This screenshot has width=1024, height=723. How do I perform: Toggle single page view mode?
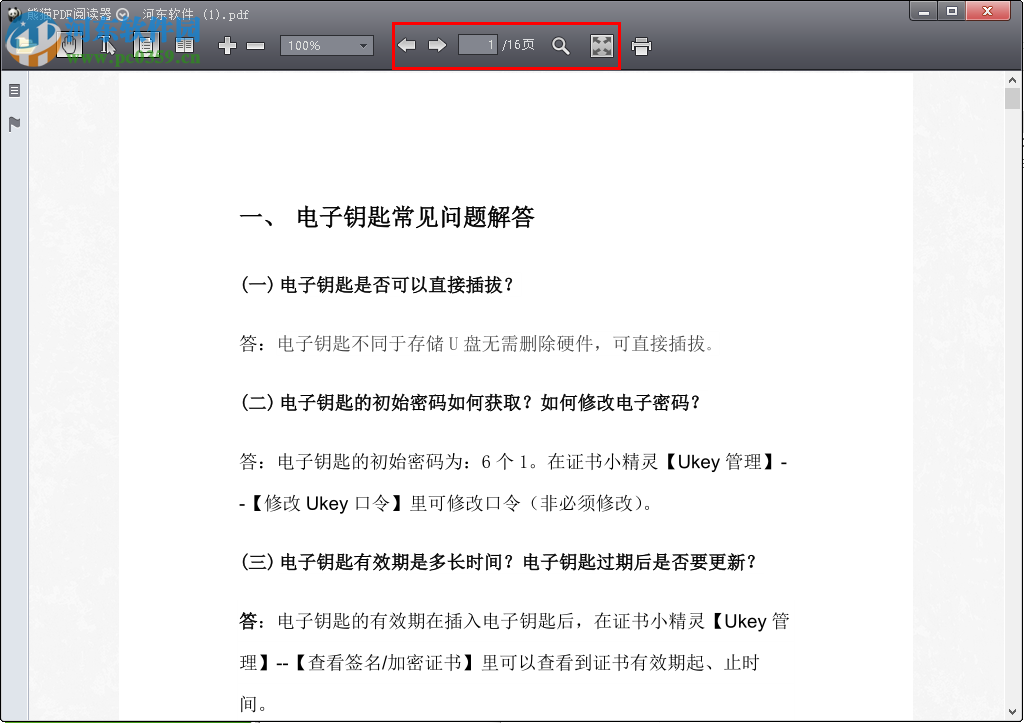click(145, 45)
